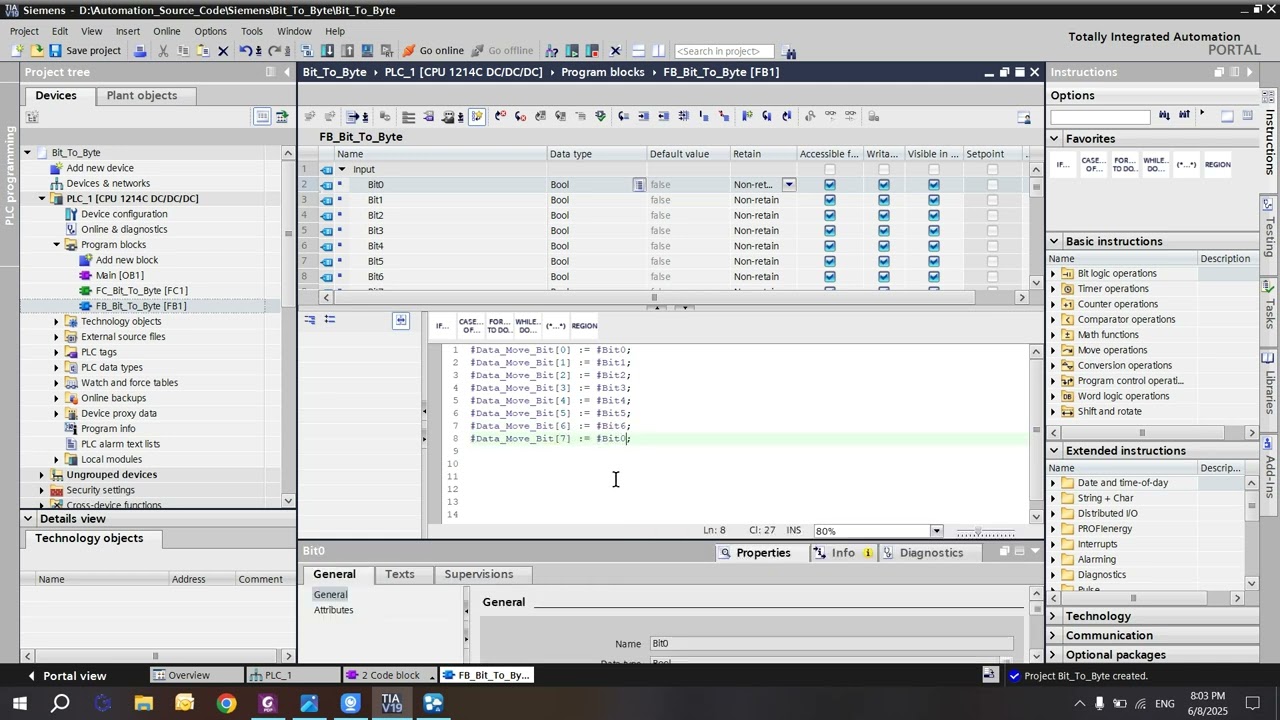Click the CASE OF favorite instruction icon
Image resolution: width=1280 pixels, height=720 pixels.
[470, 326]
